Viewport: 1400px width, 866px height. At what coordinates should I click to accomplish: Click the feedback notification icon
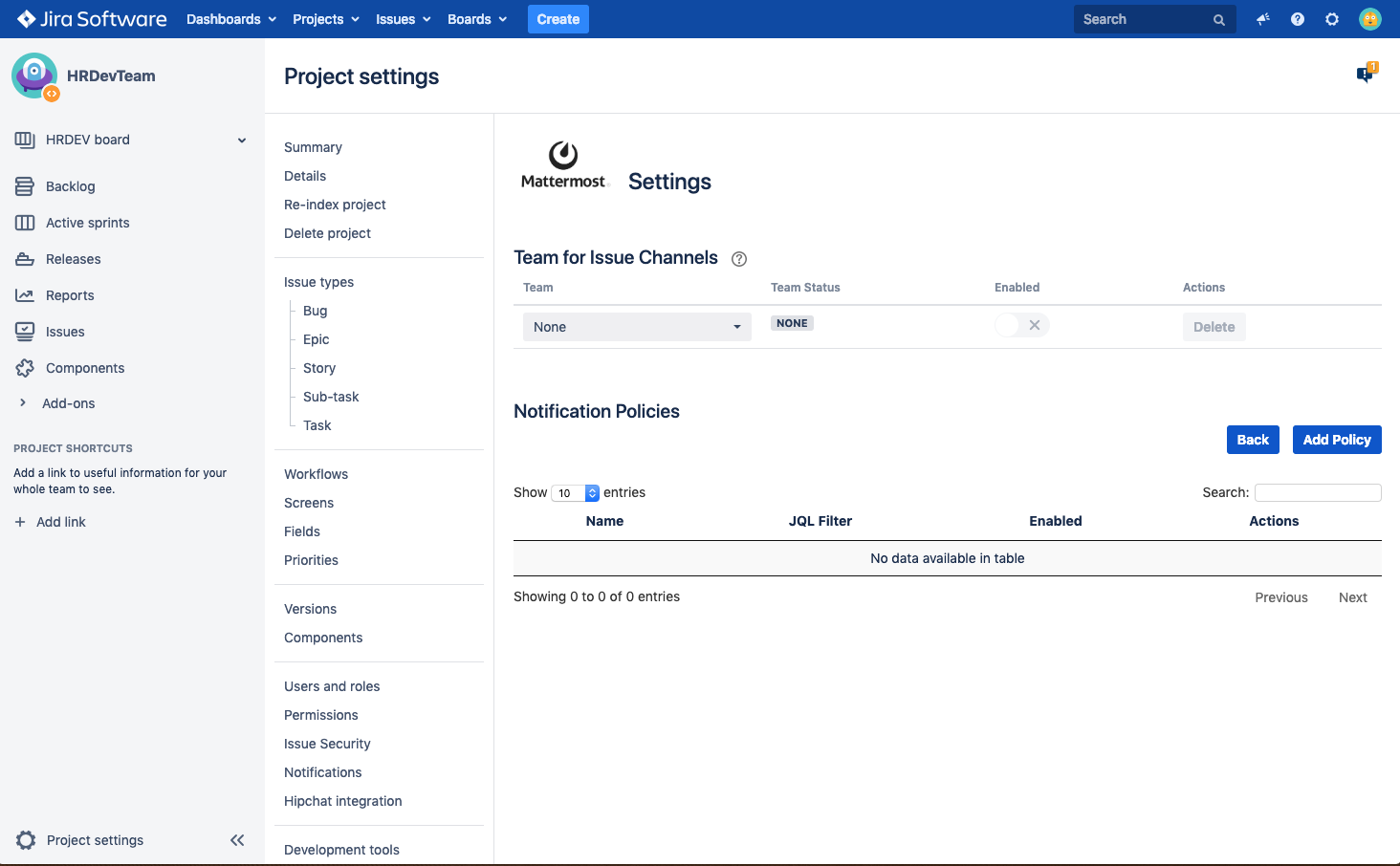click(1365, 74)
